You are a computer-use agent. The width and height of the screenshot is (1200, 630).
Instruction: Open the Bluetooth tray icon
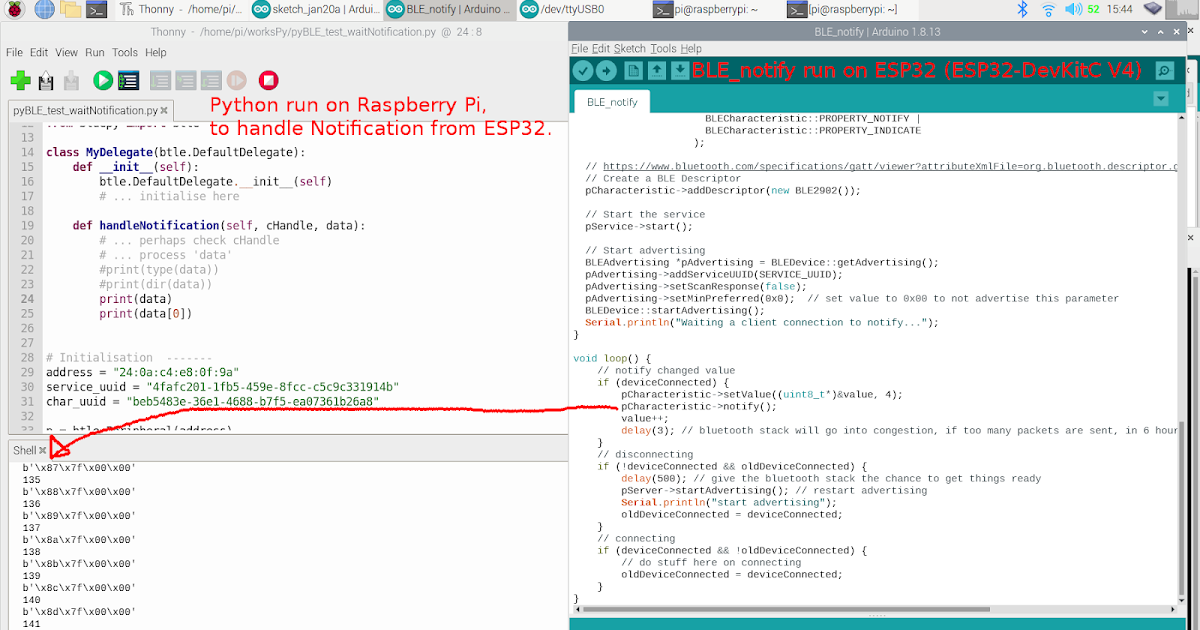[x=1023, y=10]
